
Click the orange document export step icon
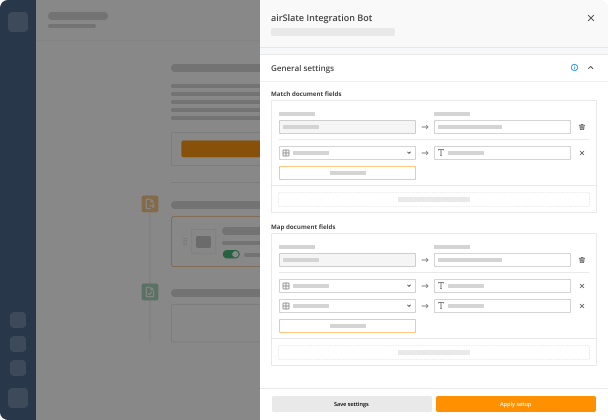[x=150, y=204]
